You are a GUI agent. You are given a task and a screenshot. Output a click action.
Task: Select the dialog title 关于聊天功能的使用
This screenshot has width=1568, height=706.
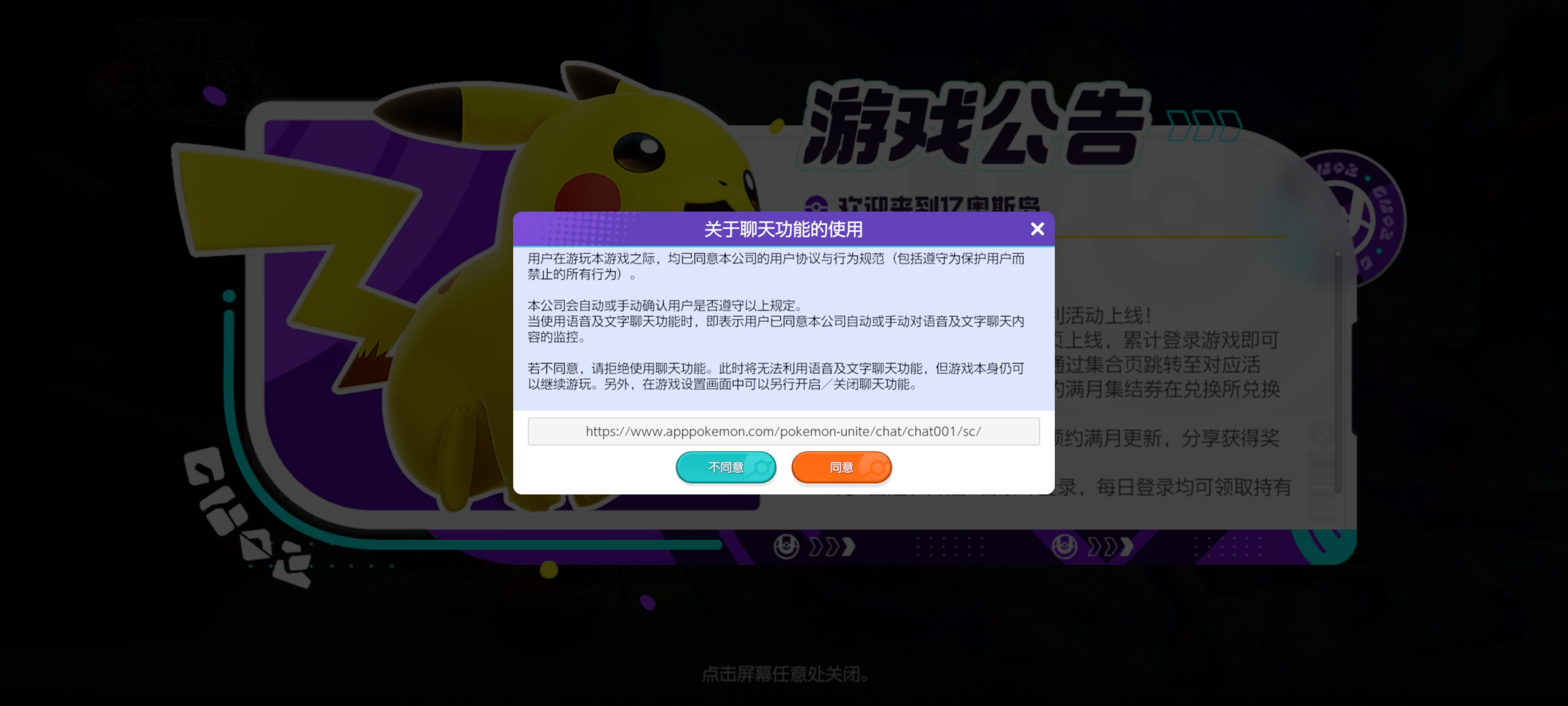tap(784, 229)
